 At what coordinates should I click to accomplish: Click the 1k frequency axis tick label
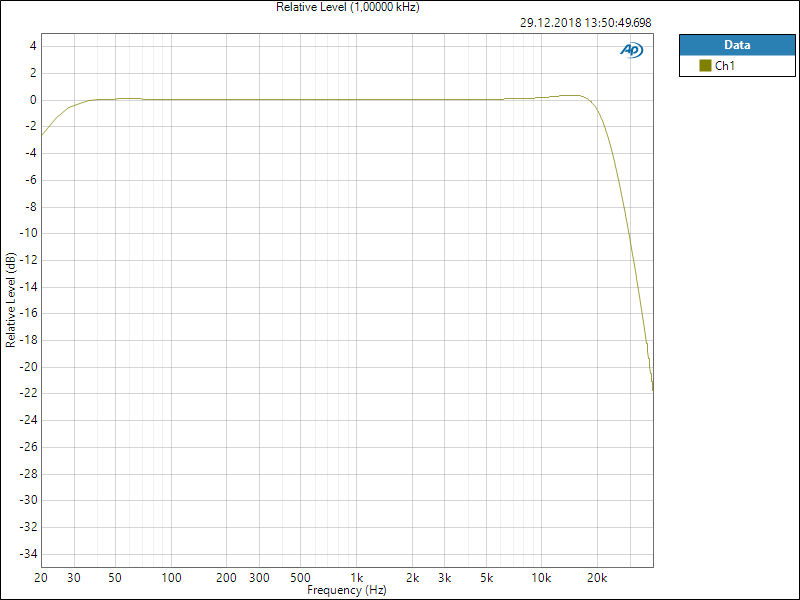click(357, 578)
